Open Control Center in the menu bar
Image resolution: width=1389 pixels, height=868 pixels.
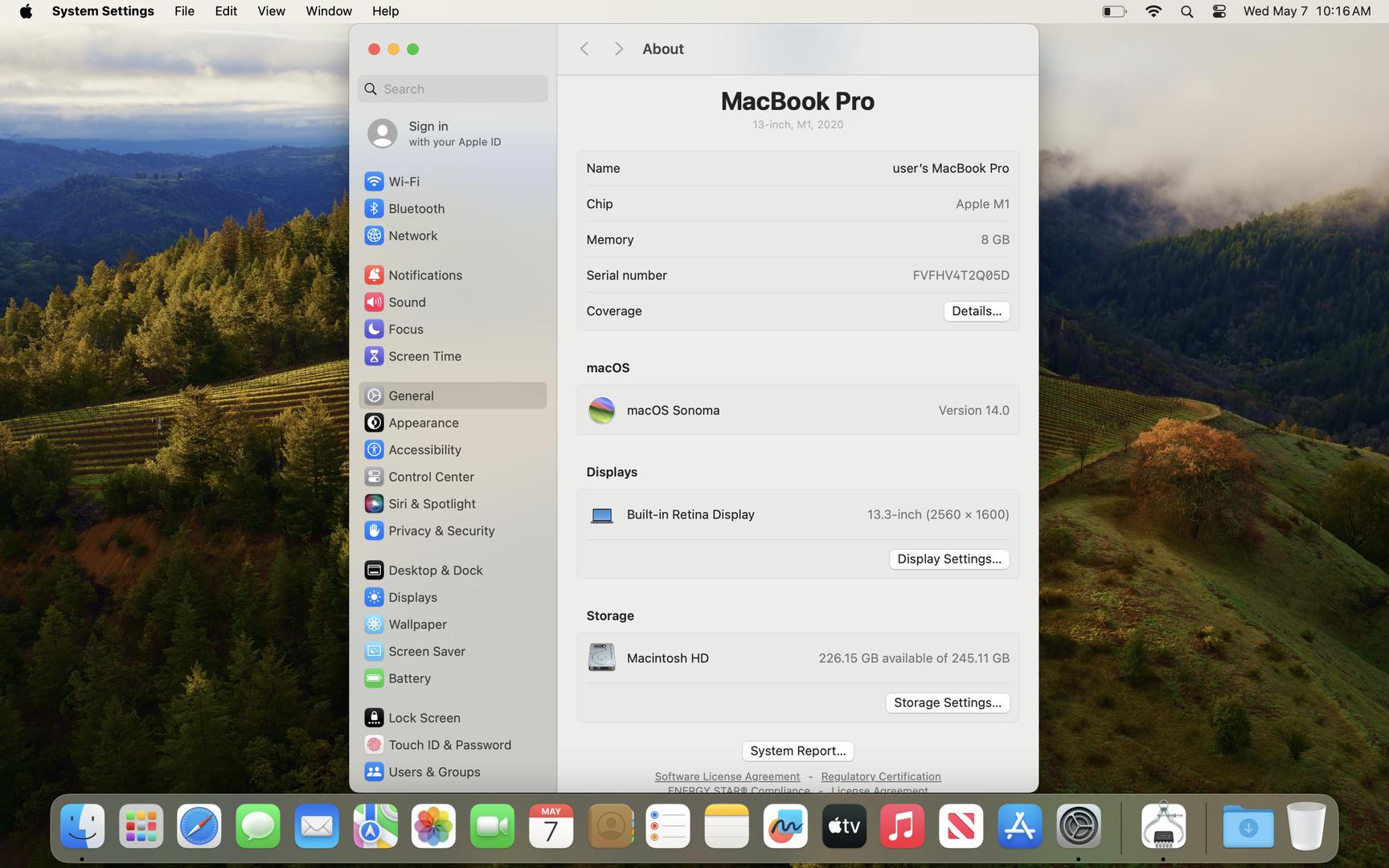(1219, 11)
